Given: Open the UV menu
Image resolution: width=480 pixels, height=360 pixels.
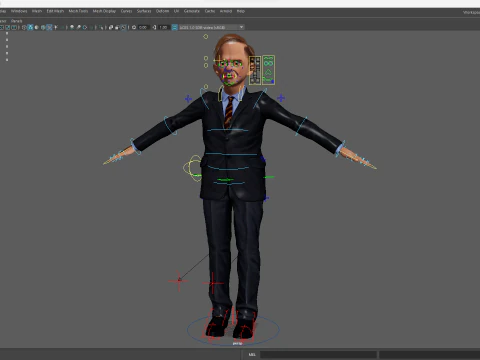Looking at the screenshot, I should [176, 11].
